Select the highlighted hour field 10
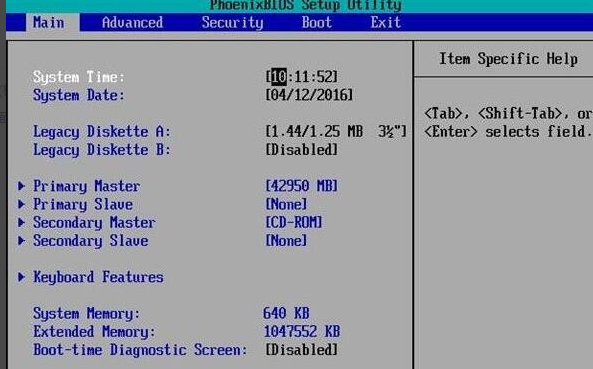Image resolution: width=593 pixels, height=369 pixels. coord(279,77)
